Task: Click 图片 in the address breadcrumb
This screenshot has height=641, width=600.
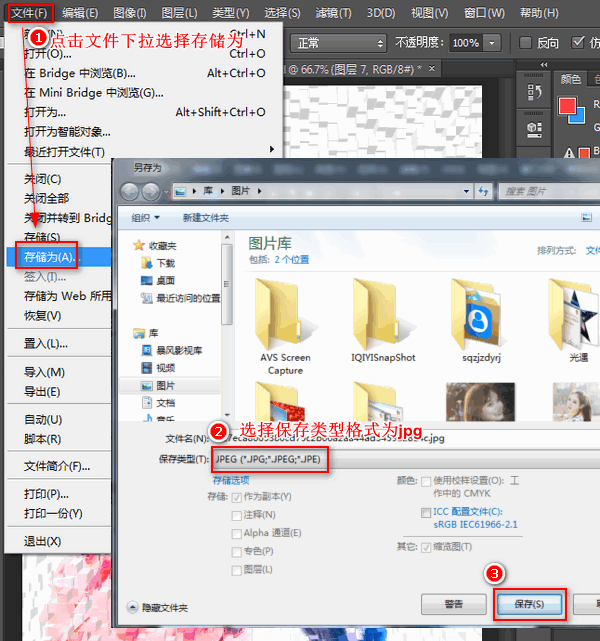Action: pos(240,191)
